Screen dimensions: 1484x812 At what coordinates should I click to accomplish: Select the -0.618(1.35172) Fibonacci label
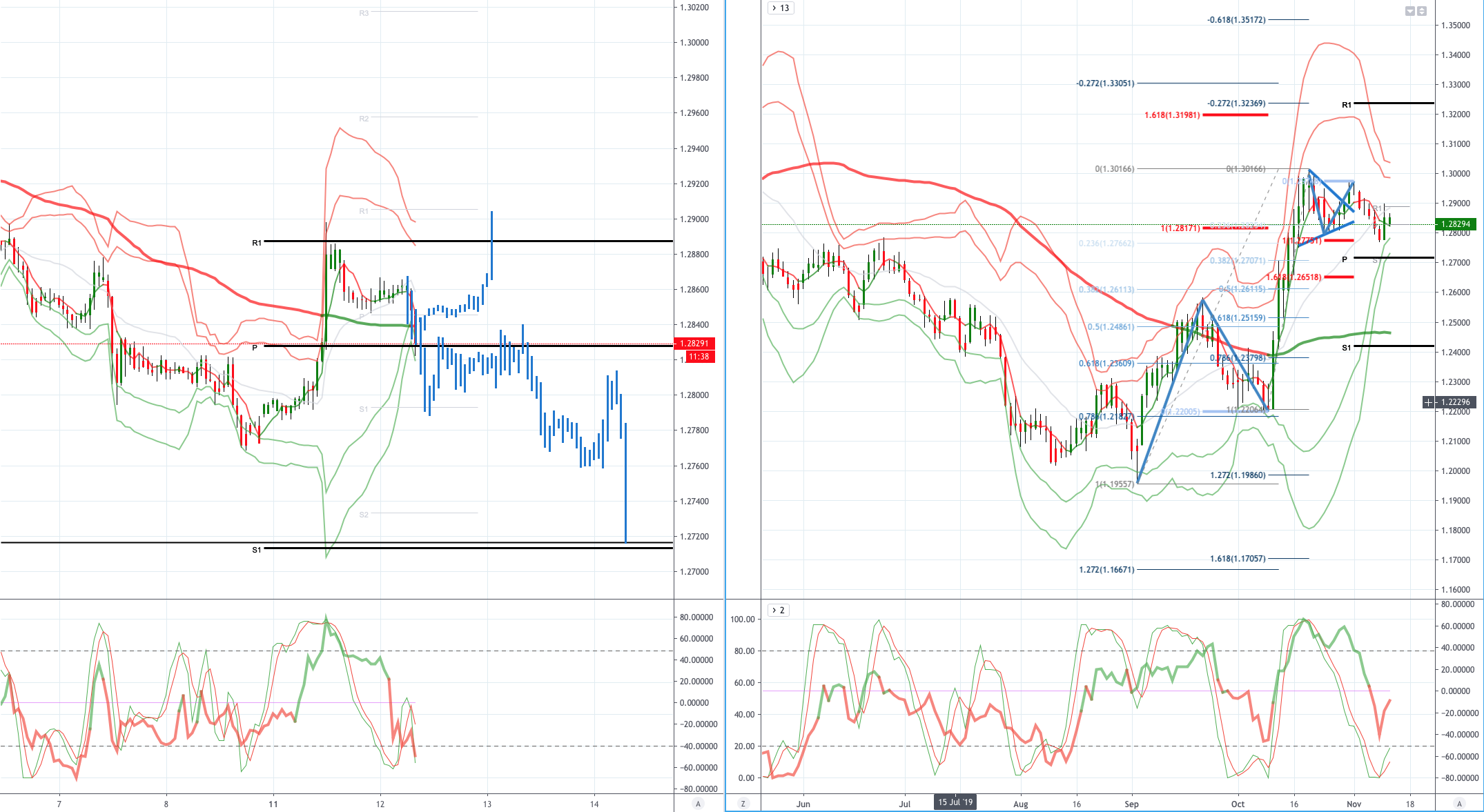1236,20
